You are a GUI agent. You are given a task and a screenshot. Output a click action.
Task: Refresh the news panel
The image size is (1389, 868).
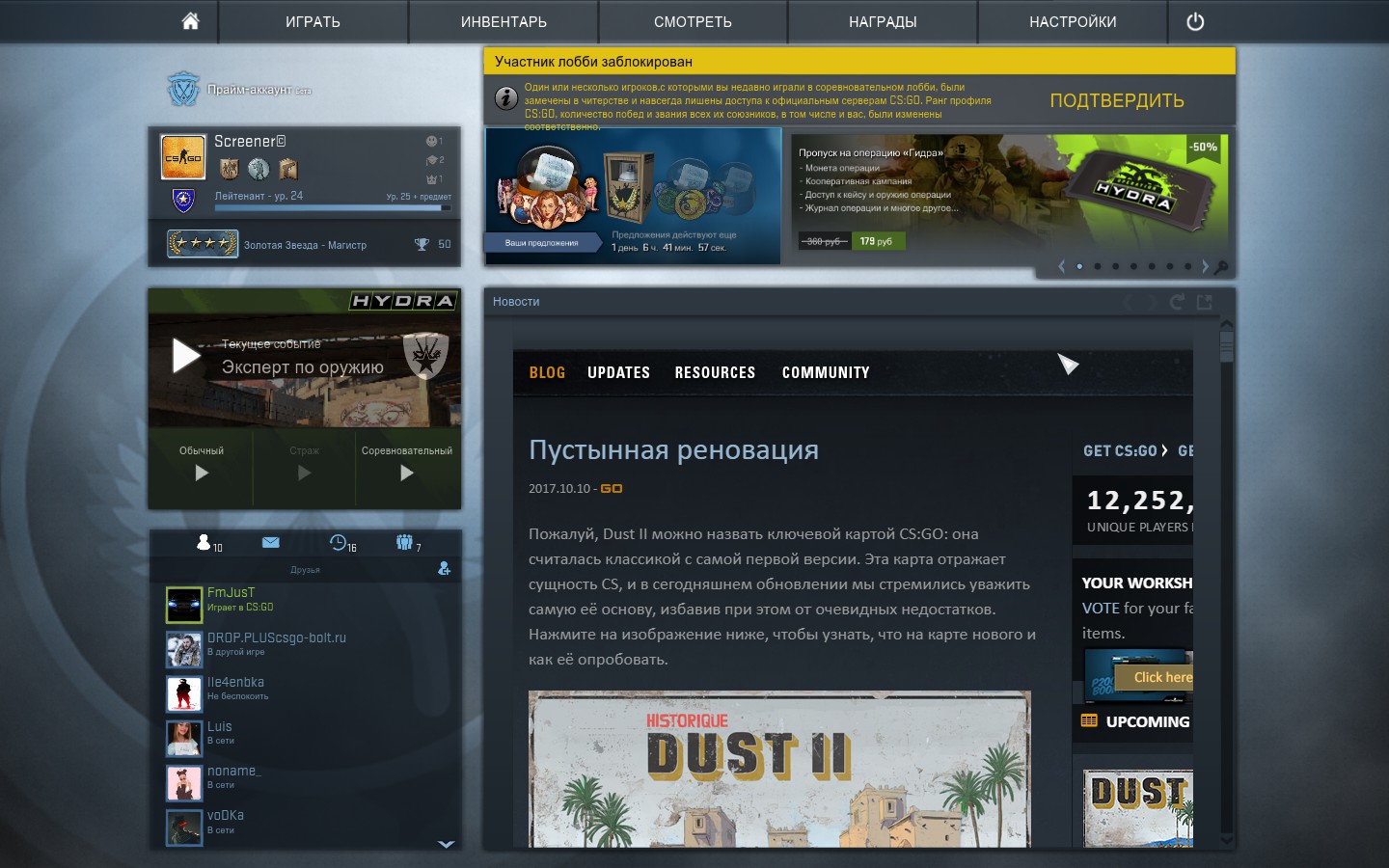pyautogui.click(x=1177, y=302)
